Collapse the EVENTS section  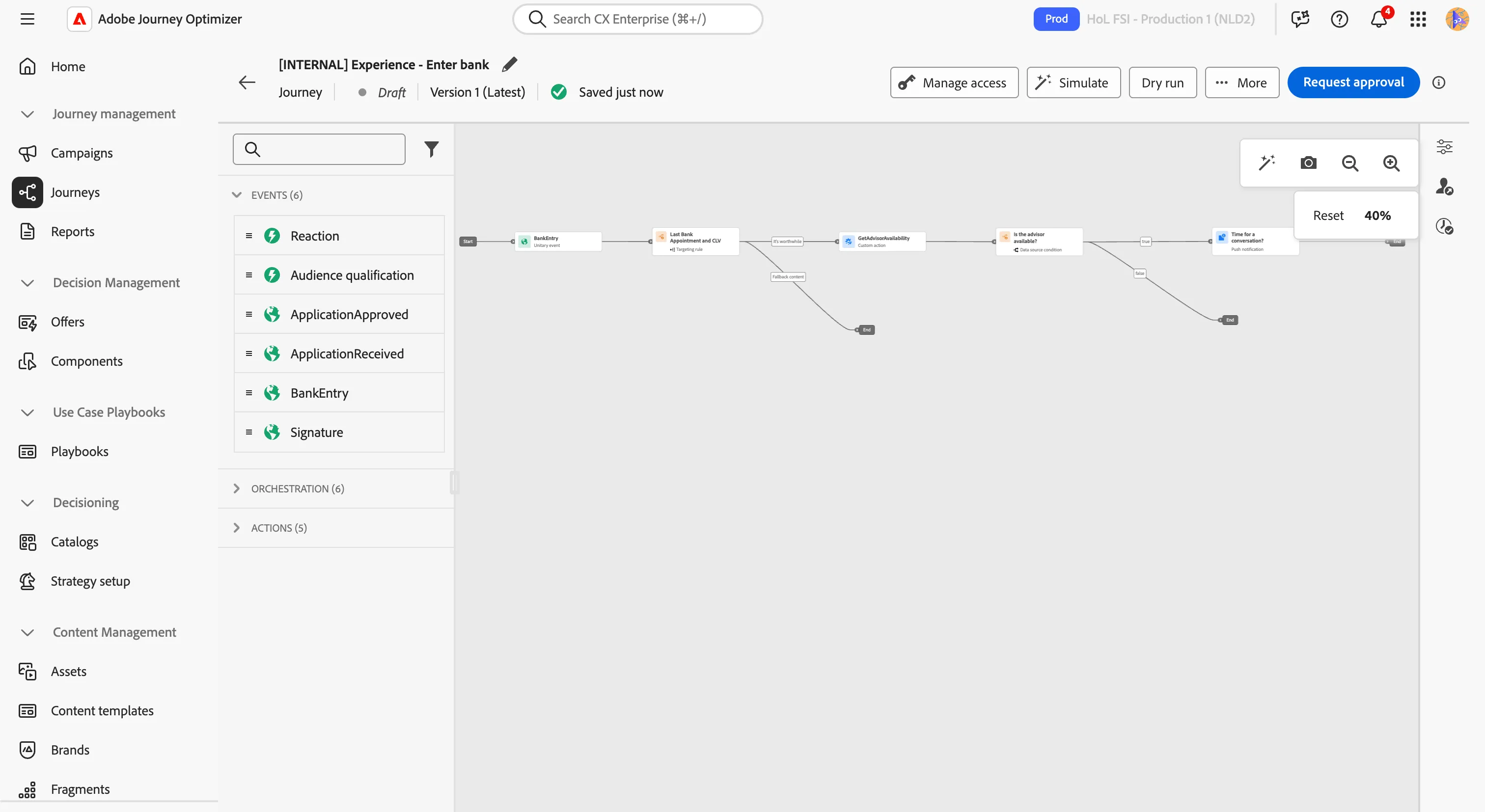coord(236,195)
